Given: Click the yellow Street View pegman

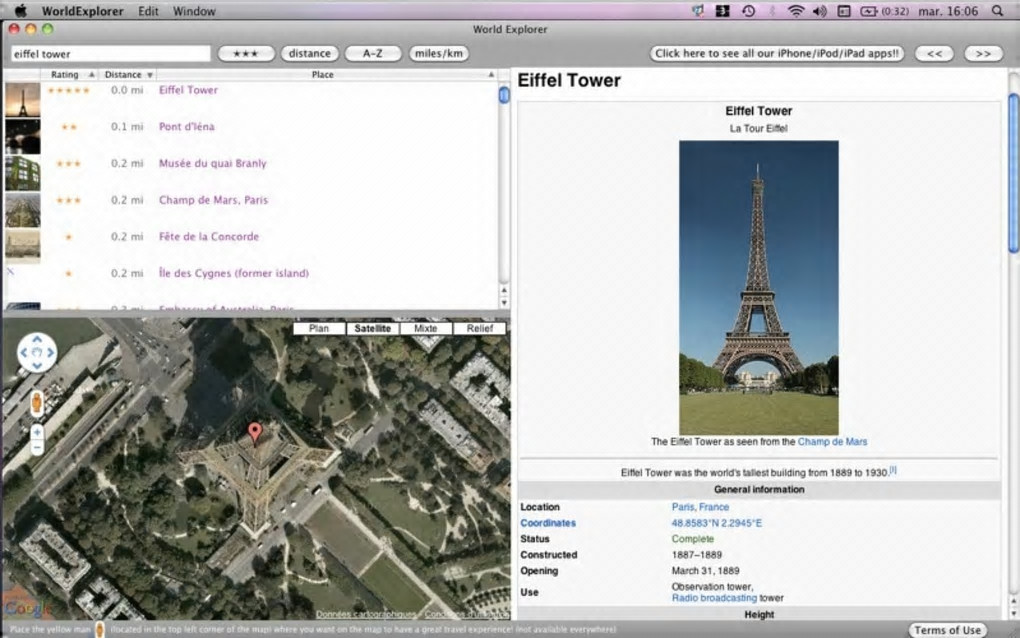Looking at the screenshot, I should tap(37, 403).
